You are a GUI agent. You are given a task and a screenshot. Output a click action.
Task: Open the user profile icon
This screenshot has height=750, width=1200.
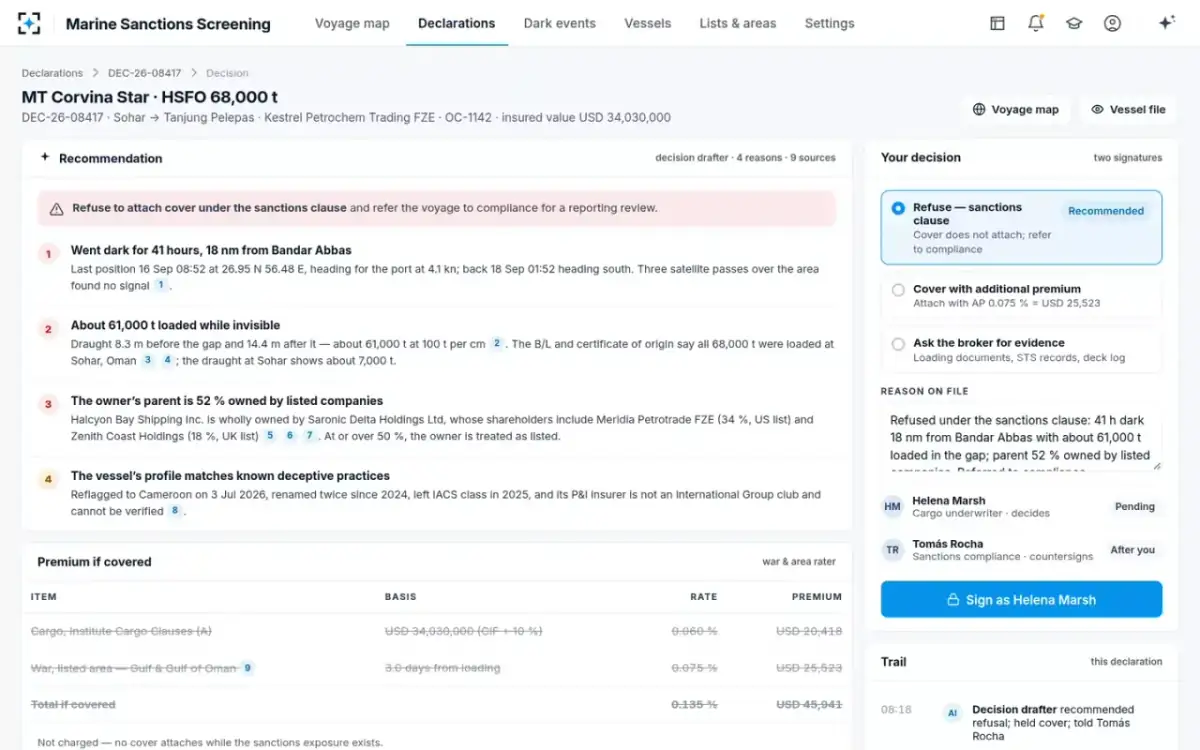click(x=1112, y=23)
